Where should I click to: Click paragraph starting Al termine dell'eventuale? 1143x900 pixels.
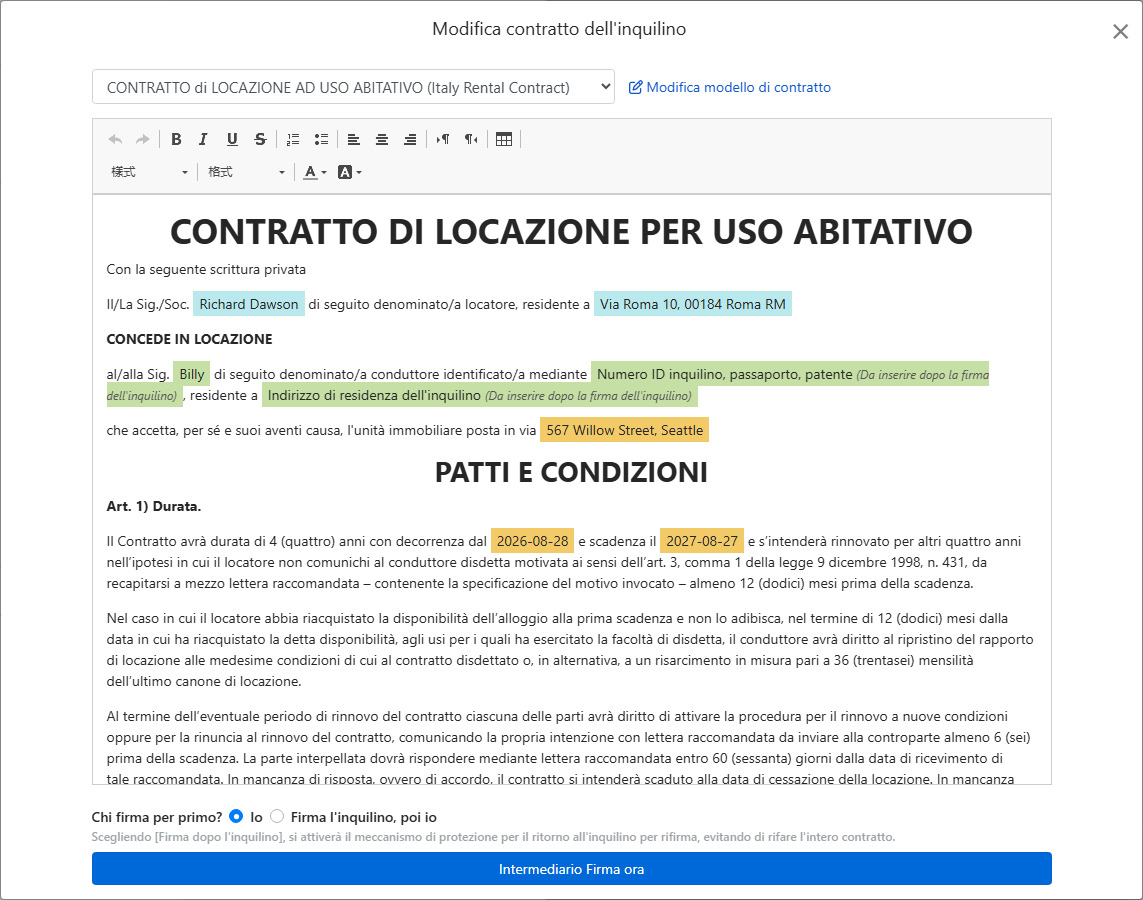[569, 747]
